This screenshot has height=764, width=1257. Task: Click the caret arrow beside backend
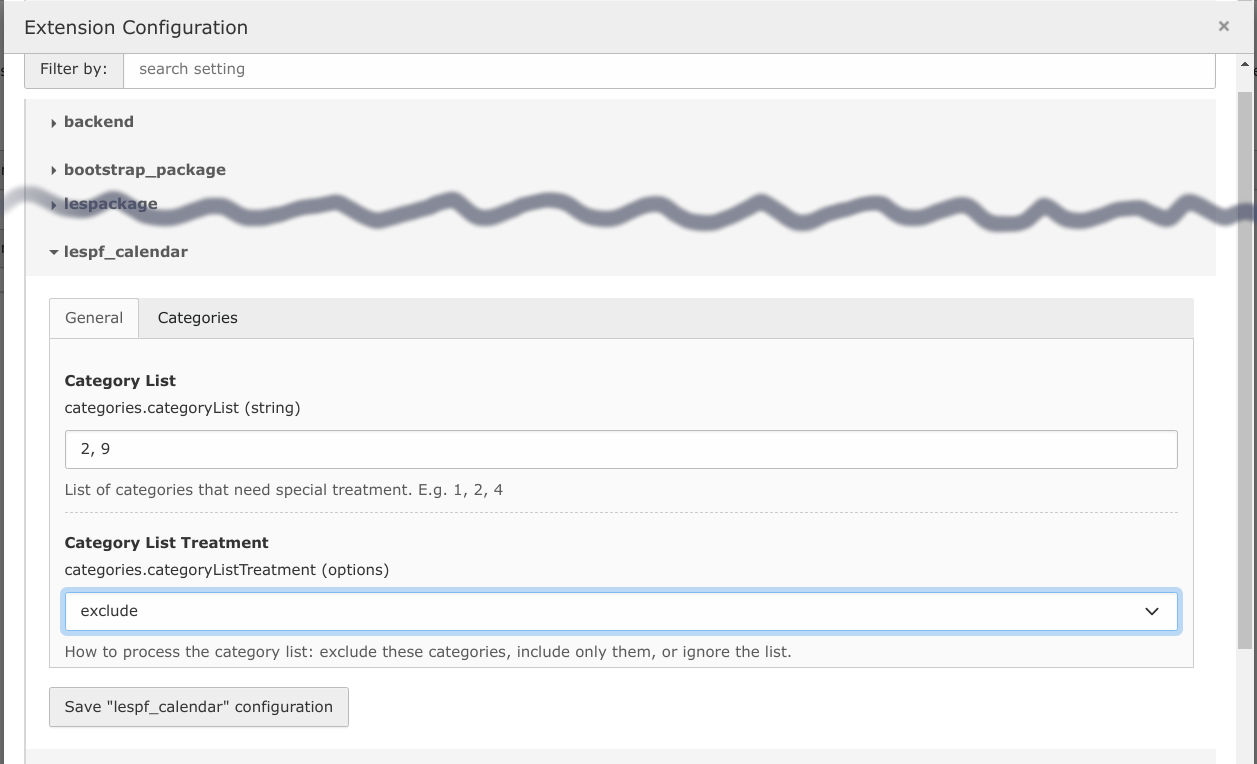tap(54, 123)
